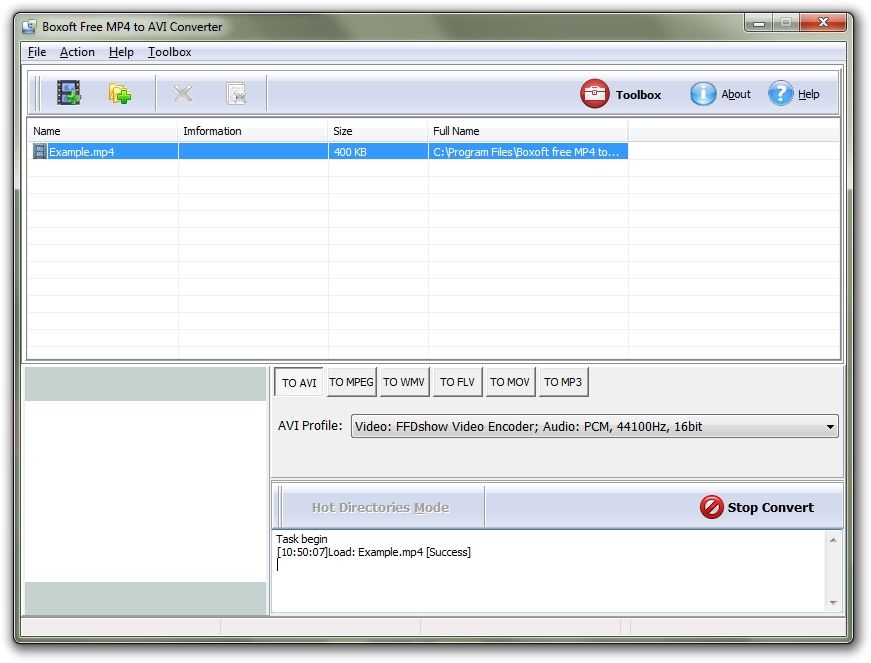871x663 pixels.
Task: Click the Help text in toolbar
Action: [x=809, y=94]
